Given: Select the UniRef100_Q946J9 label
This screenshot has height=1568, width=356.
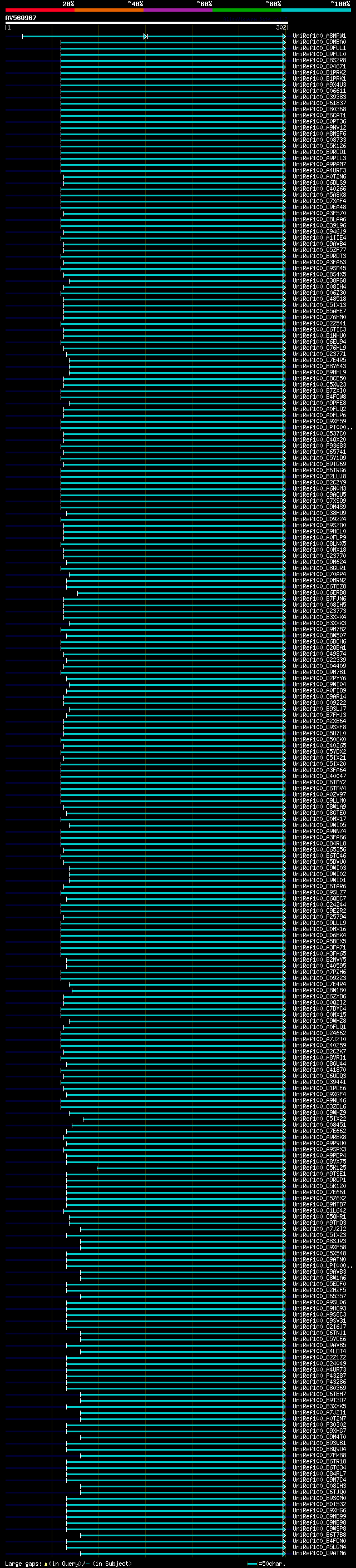Looking at the screenshot, I should click(319, 231).
